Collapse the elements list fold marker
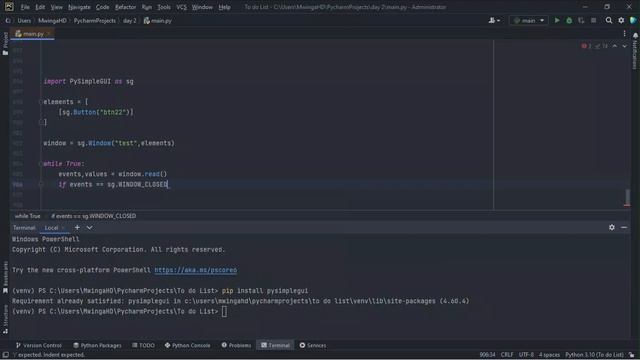640x360 pixels. coord(41,102)
